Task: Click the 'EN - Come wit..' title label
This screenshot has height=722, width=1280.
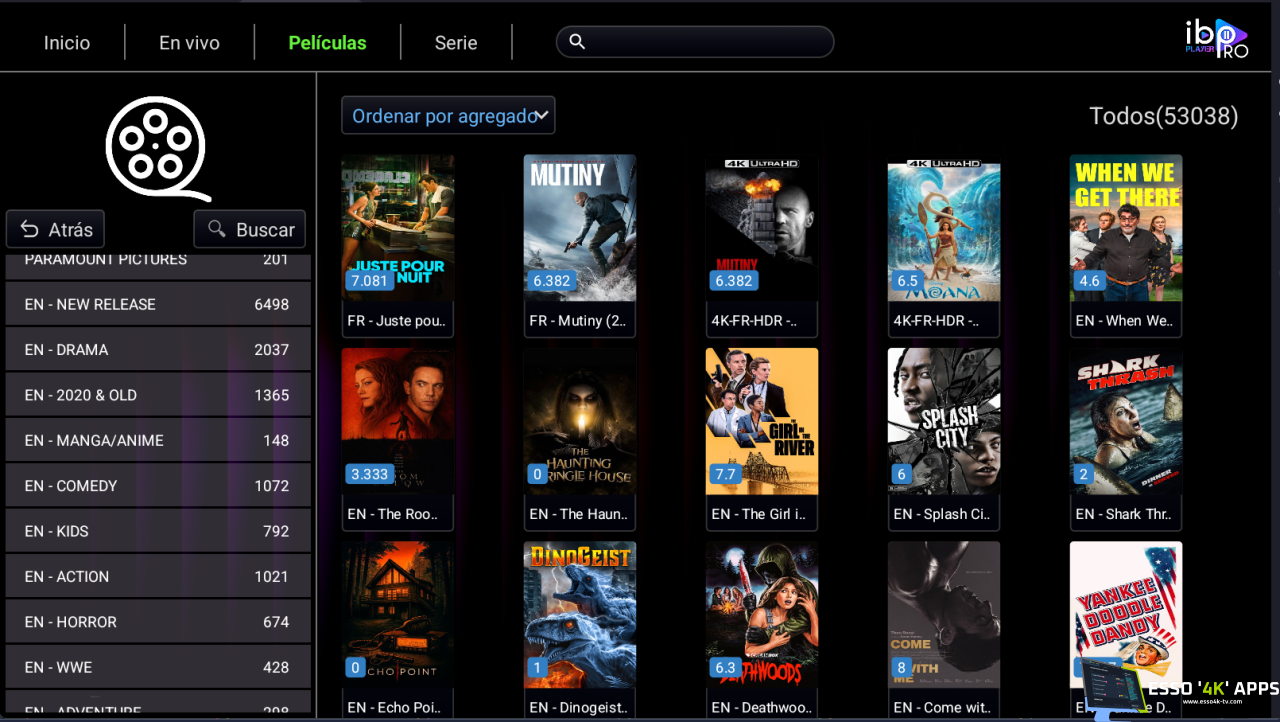Action: pos(944,707)
